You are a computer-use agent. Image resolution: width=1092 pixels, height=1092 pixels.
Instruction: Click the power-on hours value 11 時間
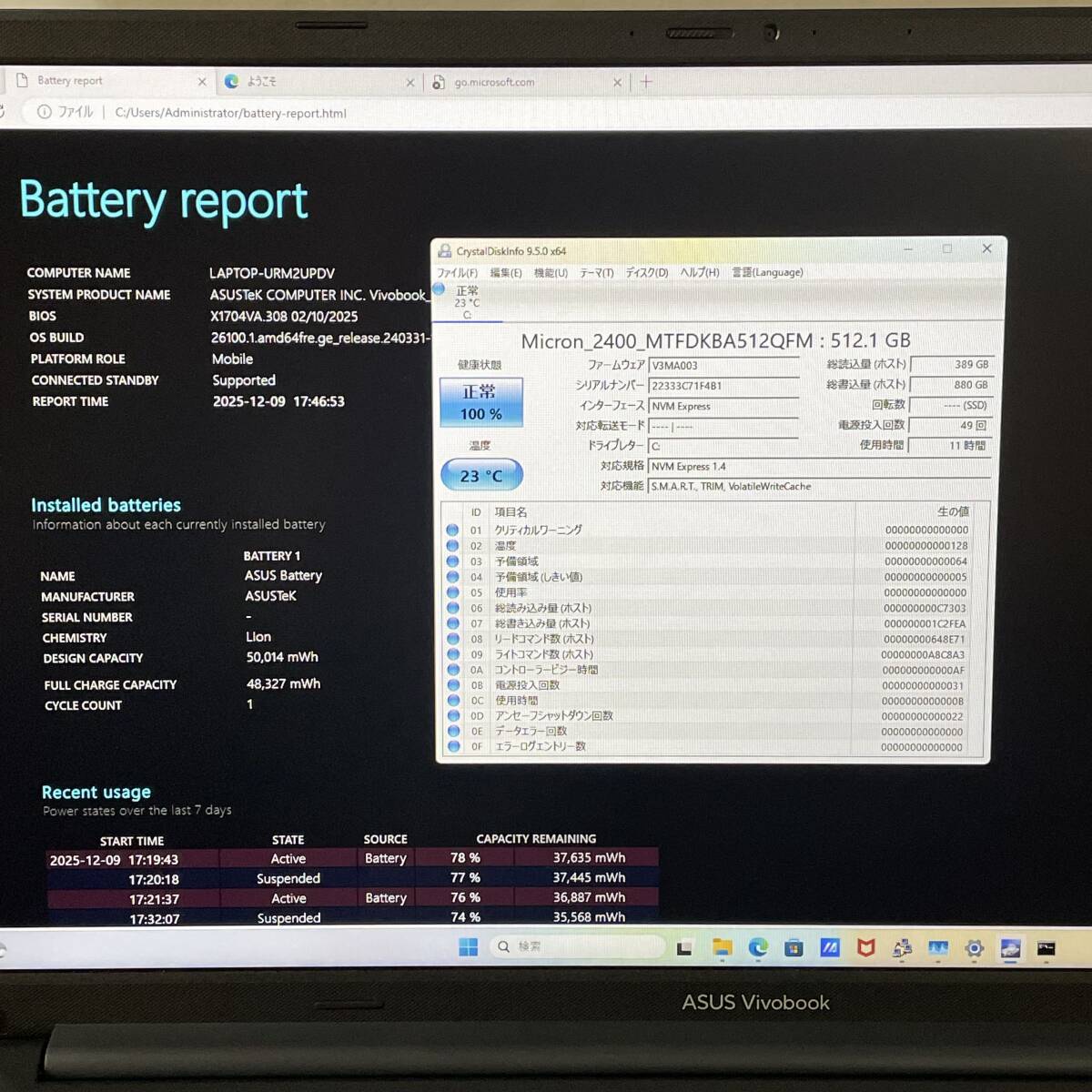pyautogui.click(x=951, y=445)
